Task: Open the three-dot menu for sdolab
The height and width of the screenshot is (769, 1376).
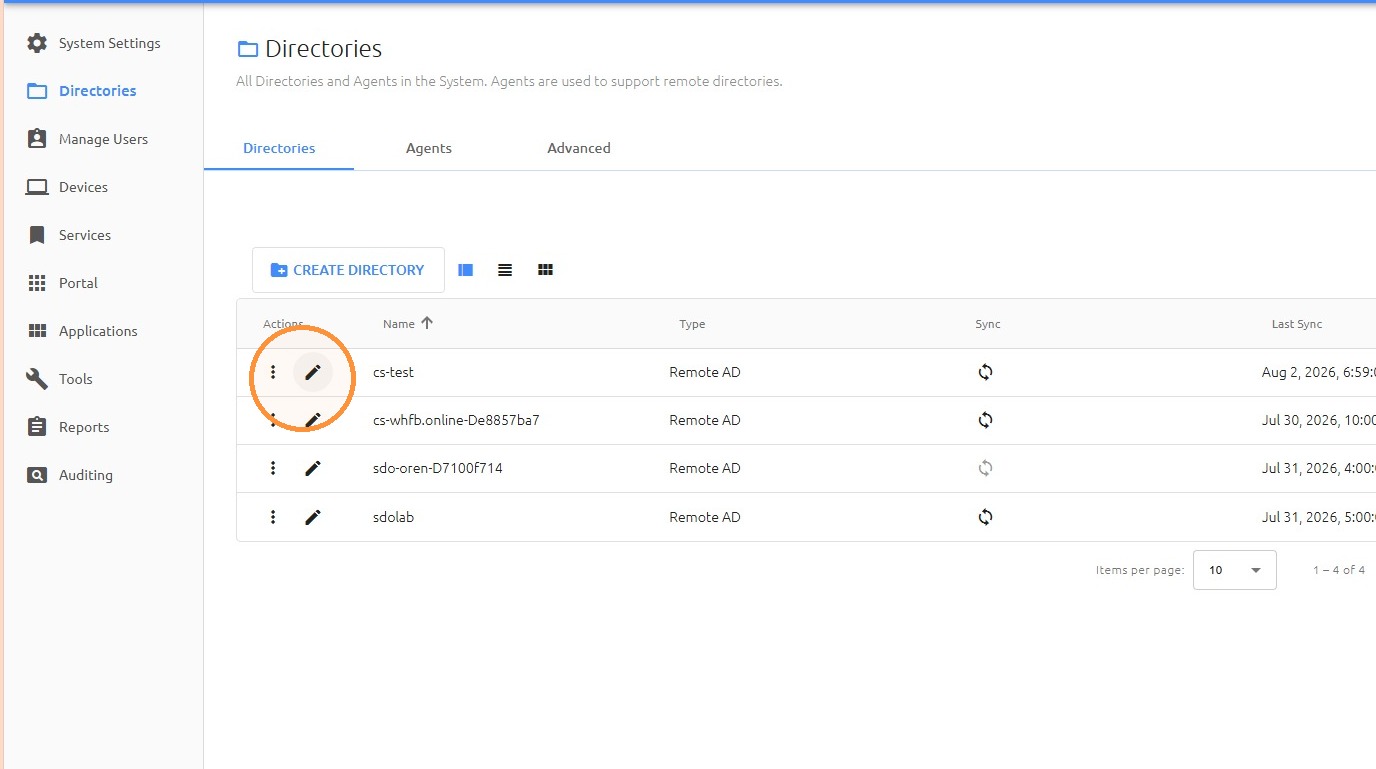Action: 273,517
